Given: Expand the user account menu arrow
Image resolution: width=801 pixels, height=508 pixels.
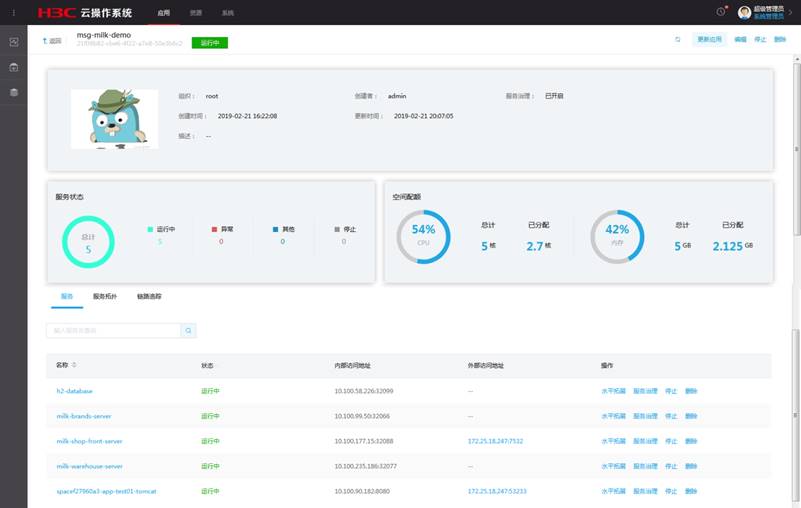Looking at the screenshot, I should pos(790,13).
